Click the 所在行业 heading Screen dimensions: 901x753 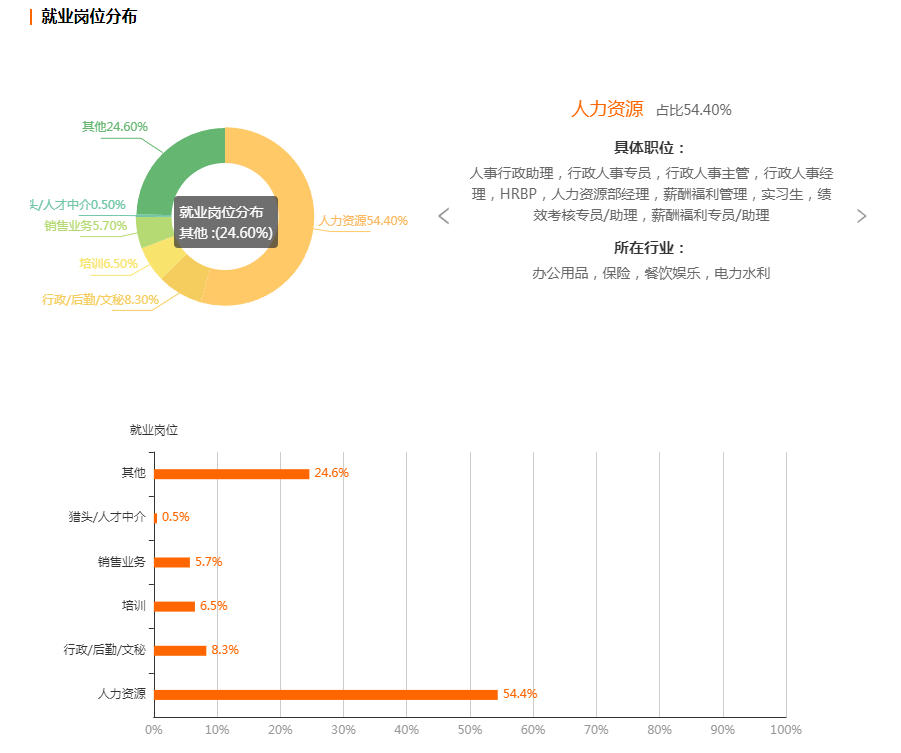(649, 248)
